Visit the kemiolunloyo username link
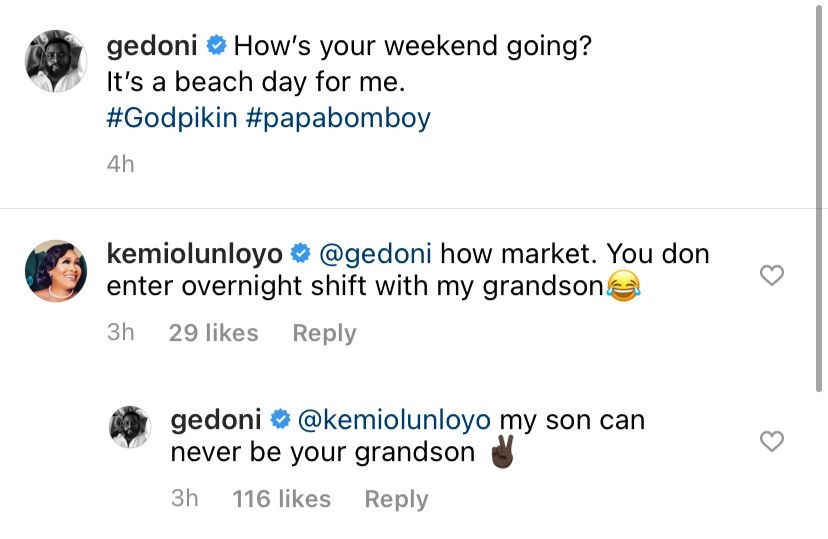The image size is (828, 539). 195,254
